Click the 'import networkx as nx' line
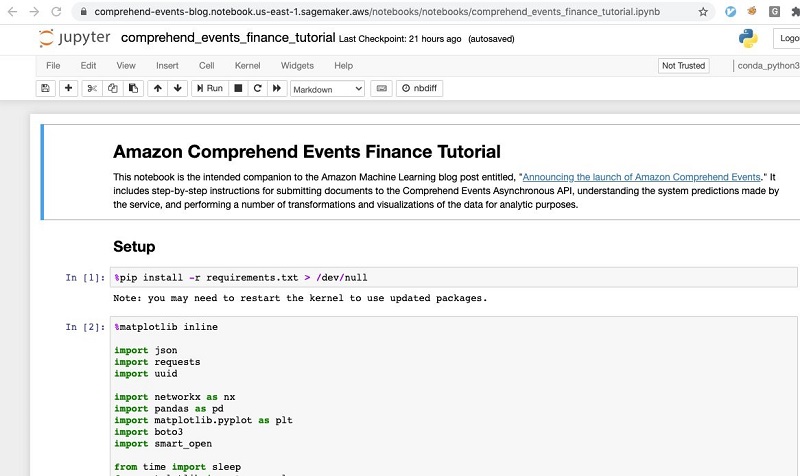Viewport: 800px width, 476px height. (174, 397)
